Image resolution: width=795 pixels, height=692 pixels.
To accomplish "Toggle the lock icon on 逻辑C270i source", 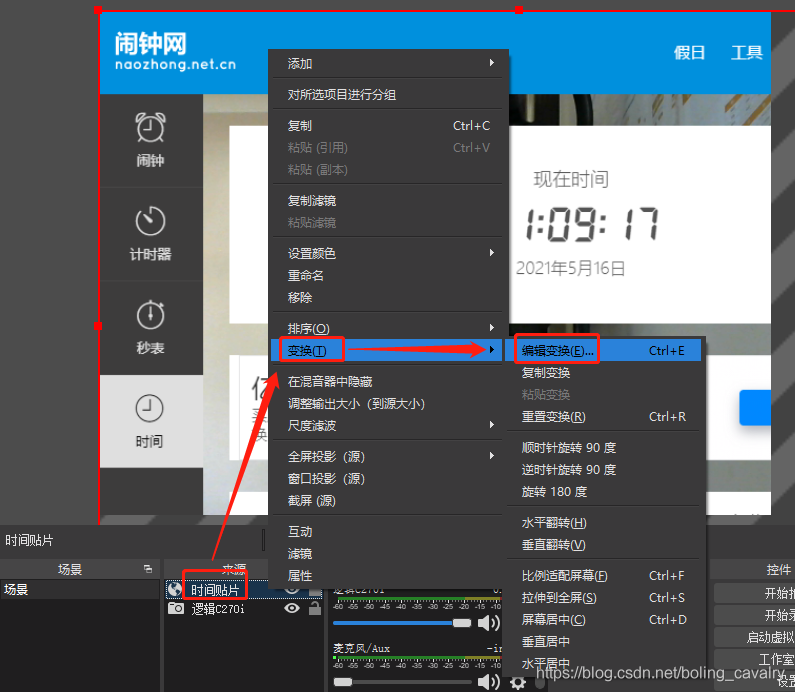I will (x=315, y=608).
